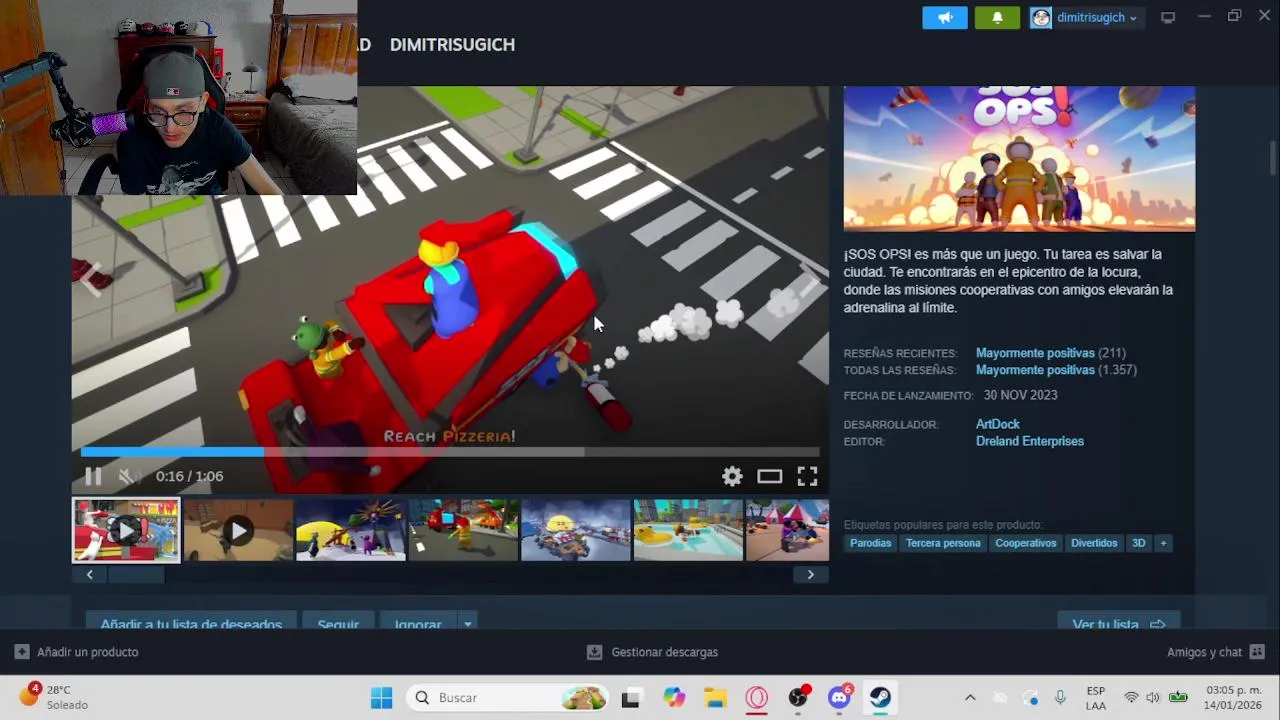This screenshot has height=720, width=1280.
Task: Open recent reviews 'Mayormente positivas' (211)
Action: tap(1035, 353)
